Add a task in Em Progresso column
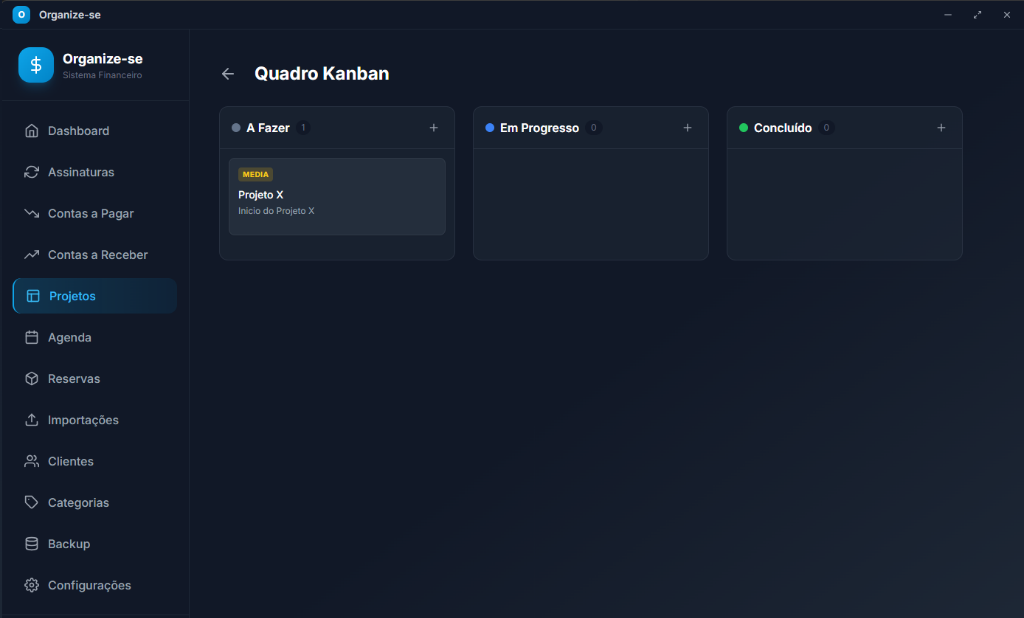Image resolution: width=1024 pixels, height=618 pixels. click(688, 128)
